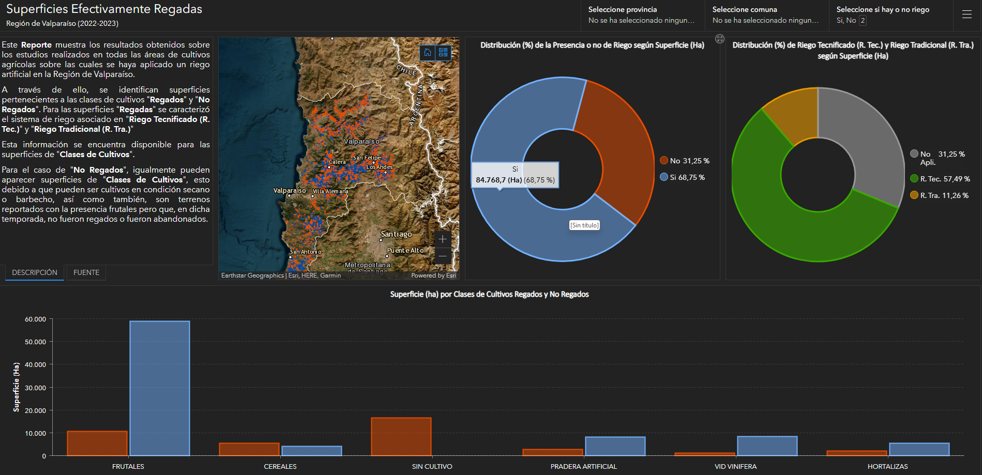Zoom in on the map with plus
Viewport: 982px width, 475px height.
coord(443,239)
